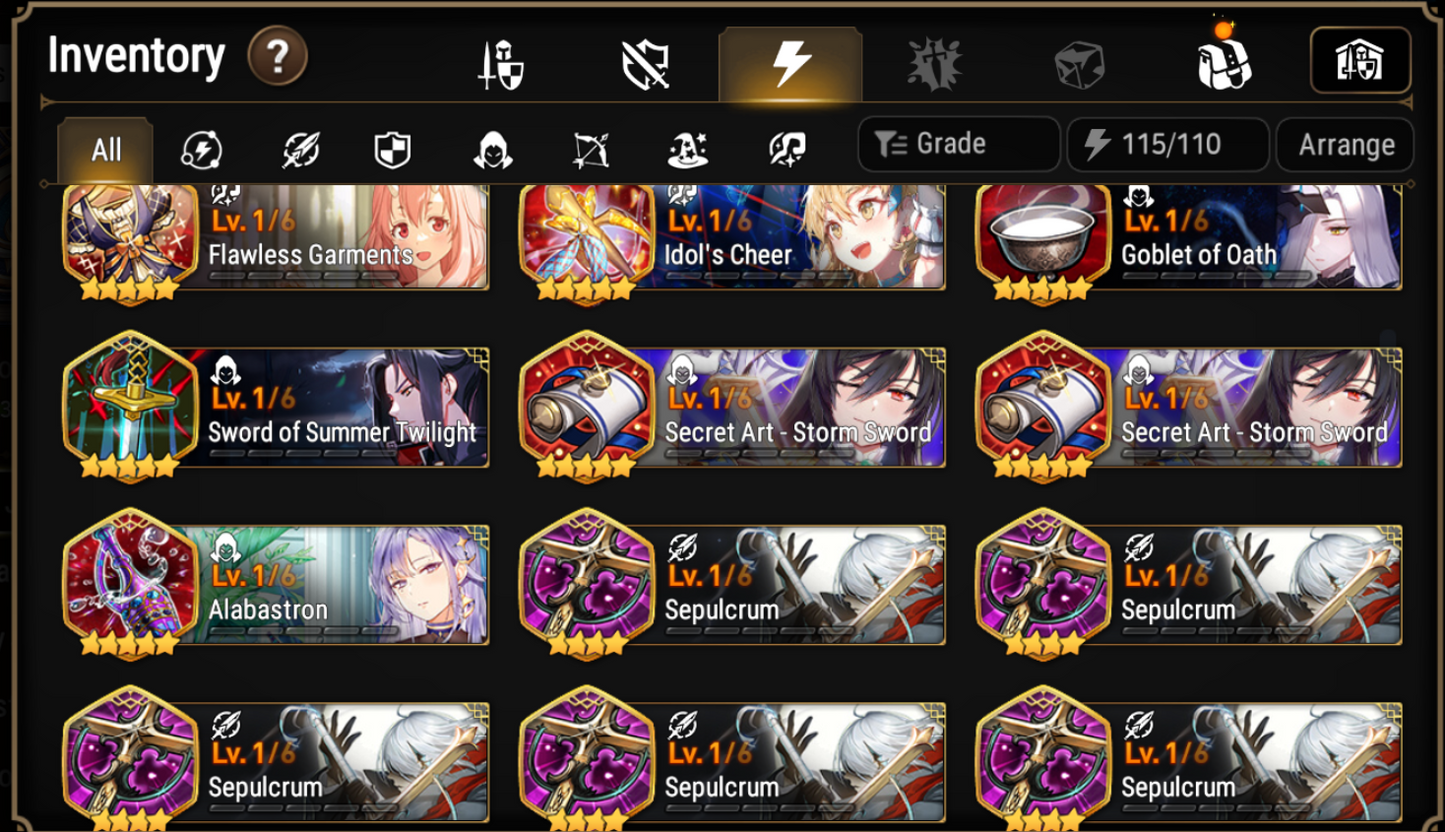Screen dimensions: 1445x832
Task: Open the Grade sort dropdown
Action: click(x=959, y=145)
